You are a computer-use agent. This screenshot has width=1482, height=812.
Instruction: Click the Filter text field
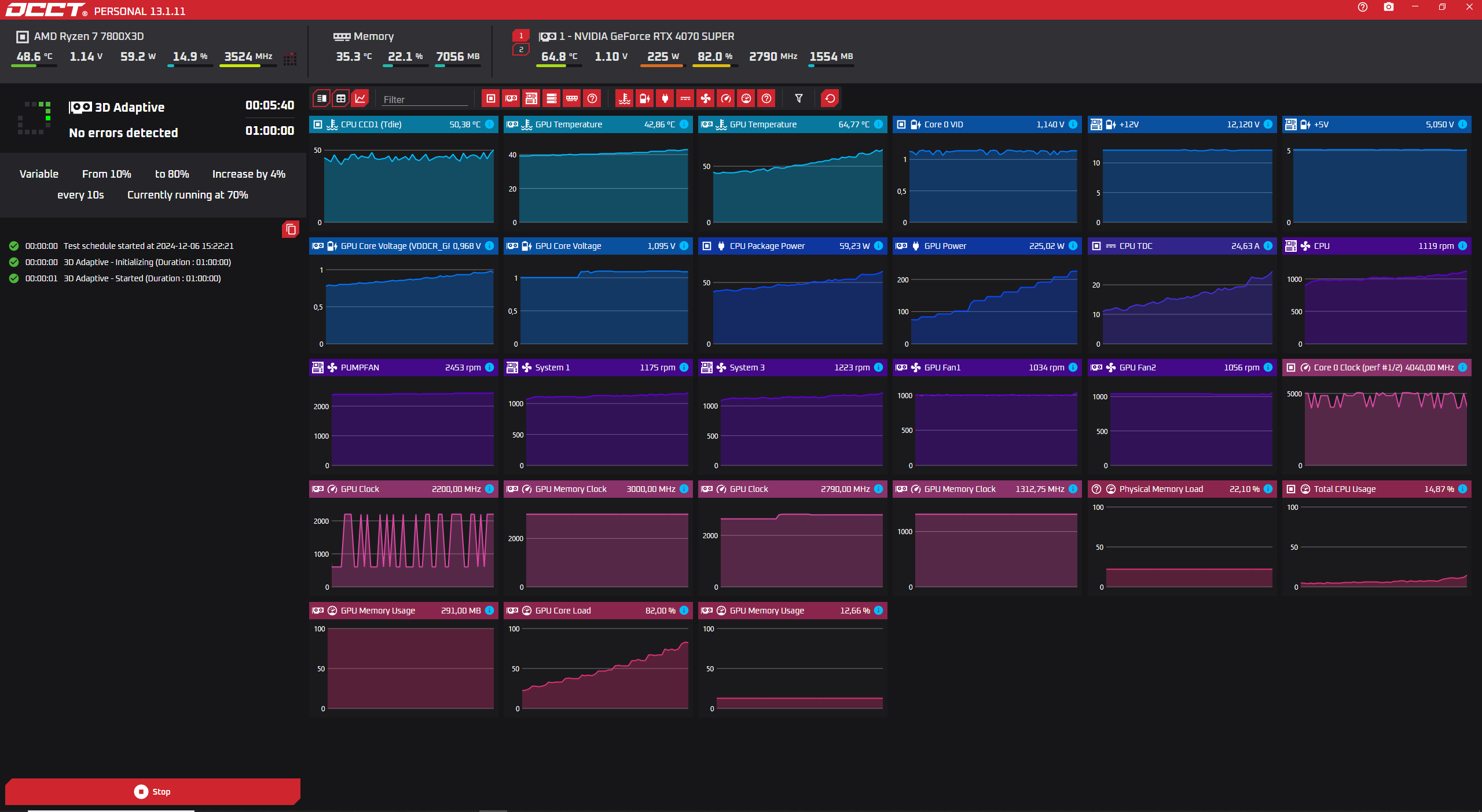pyautogui.click(x=424, y=100)
